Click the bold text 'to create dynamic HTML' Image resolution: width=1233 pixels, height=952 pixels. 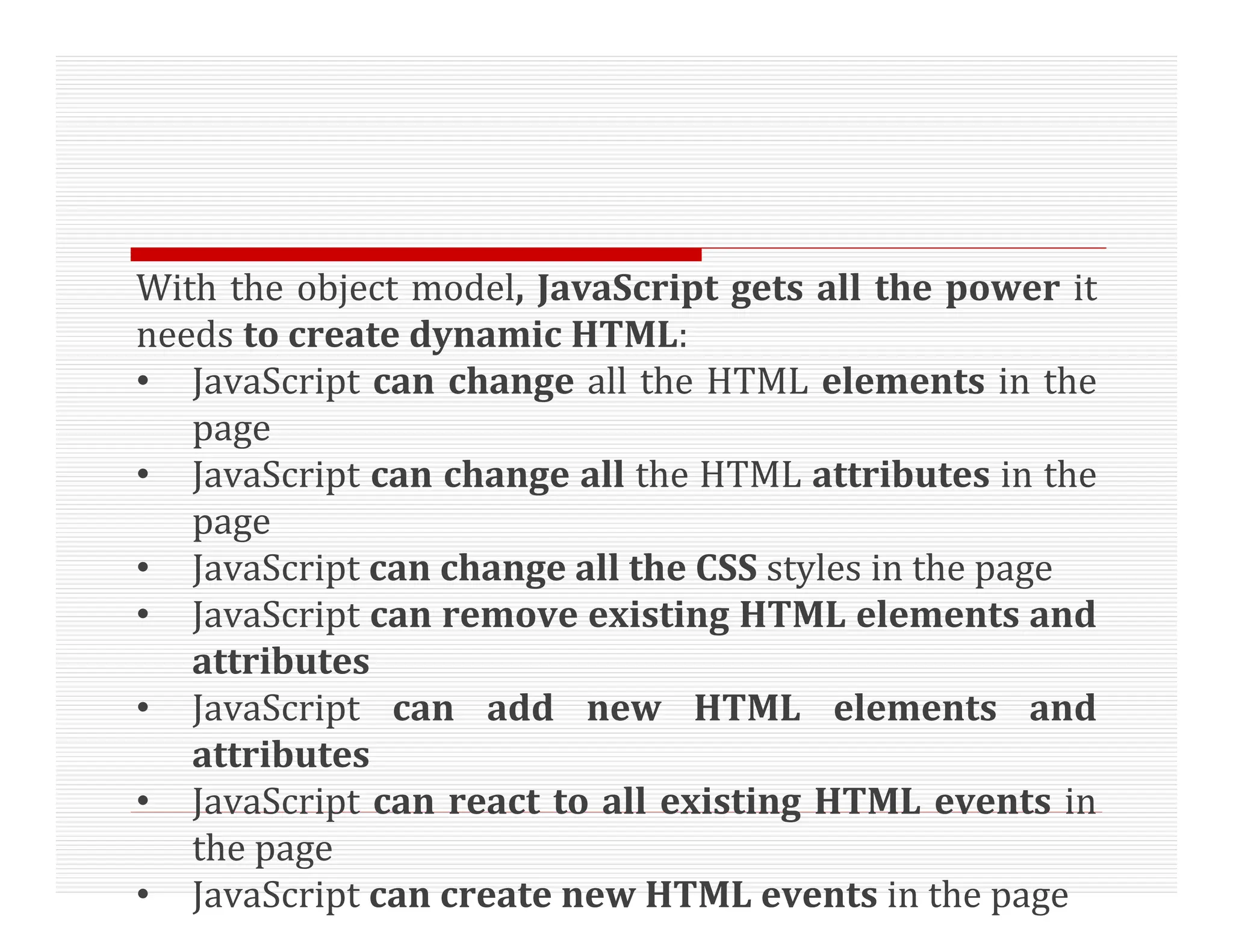(x=461, y=335)
